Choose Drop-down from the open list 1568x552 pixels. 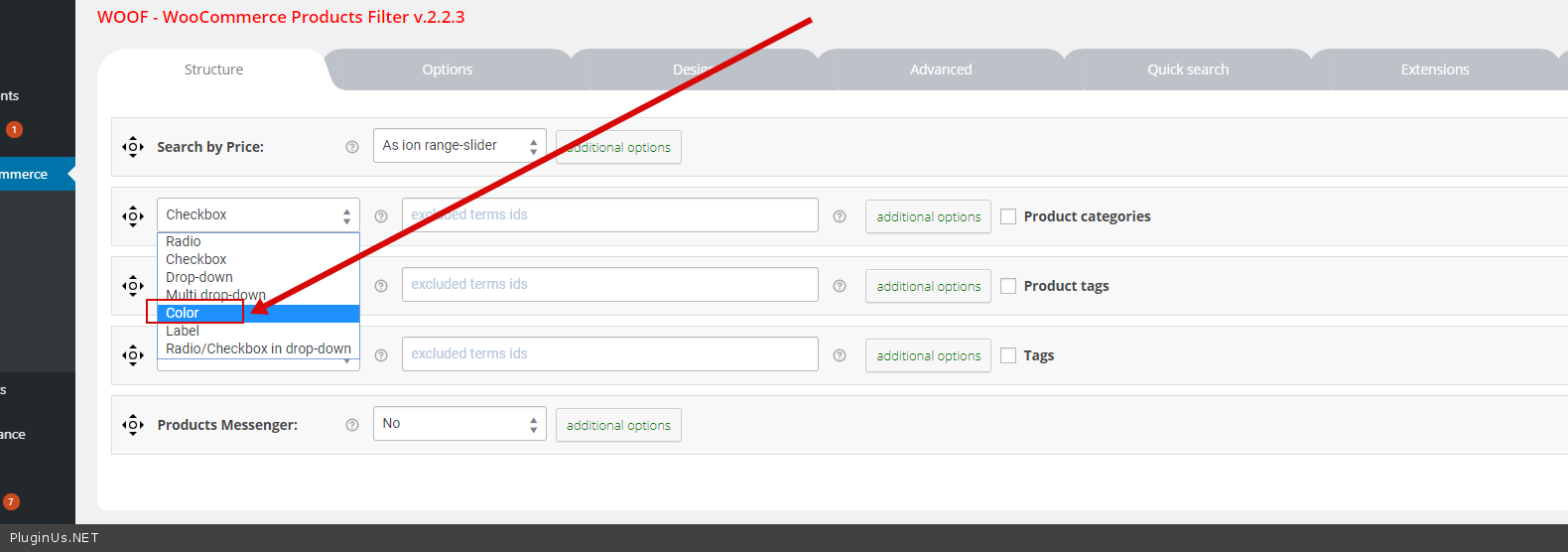tap(258, 278)
